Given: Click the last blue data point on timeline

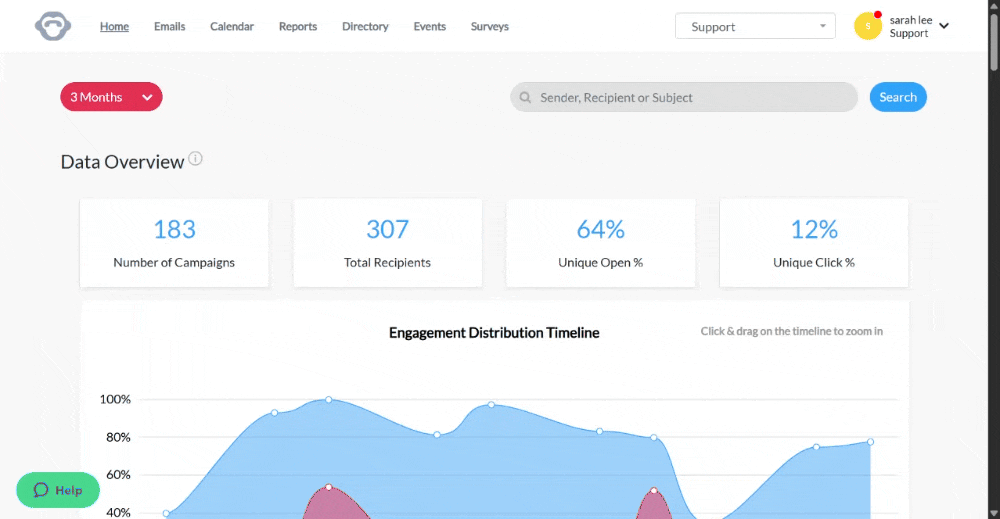Looking at the screenshot, I should [870, 442].
